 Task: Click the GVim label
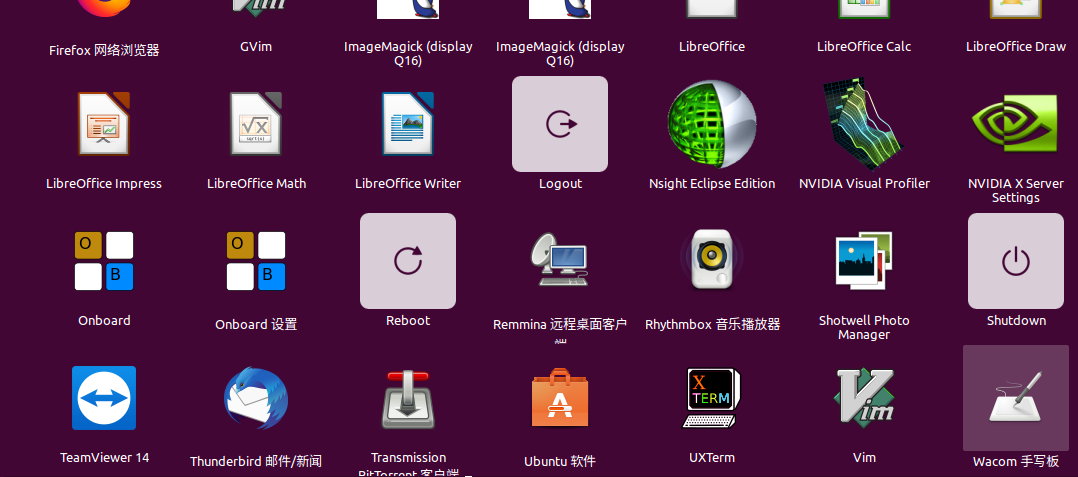(x=256, y=47)
